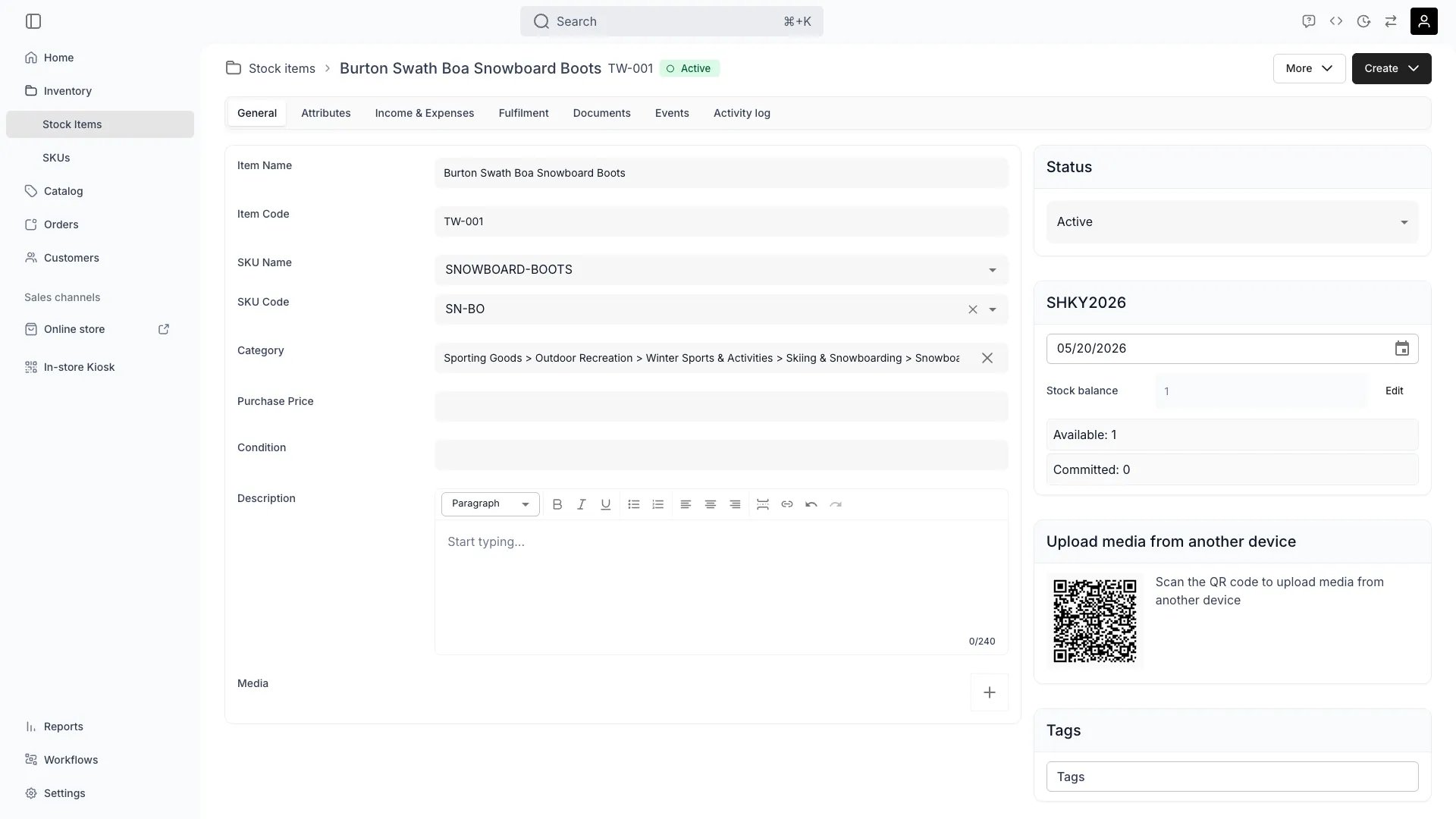Screen dimensions: 1456x819
Task: Insert a numbered list in the Description
Action: [658, 504]
